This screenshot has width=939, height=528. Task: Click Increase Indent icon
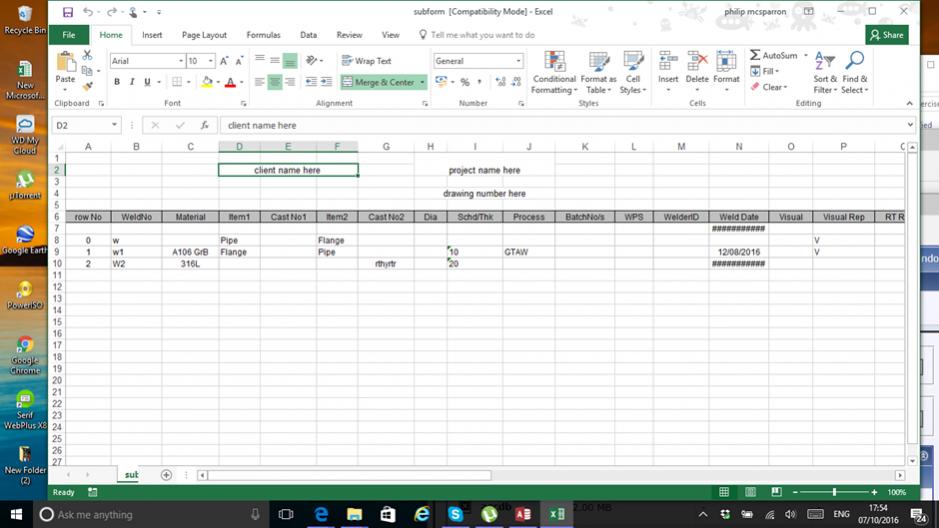[326, 82]
